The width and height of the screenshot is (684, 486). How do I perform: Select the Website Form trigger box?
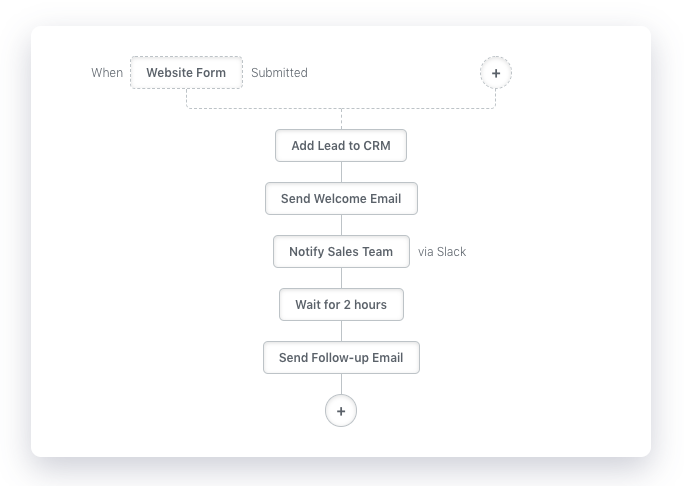186,72
